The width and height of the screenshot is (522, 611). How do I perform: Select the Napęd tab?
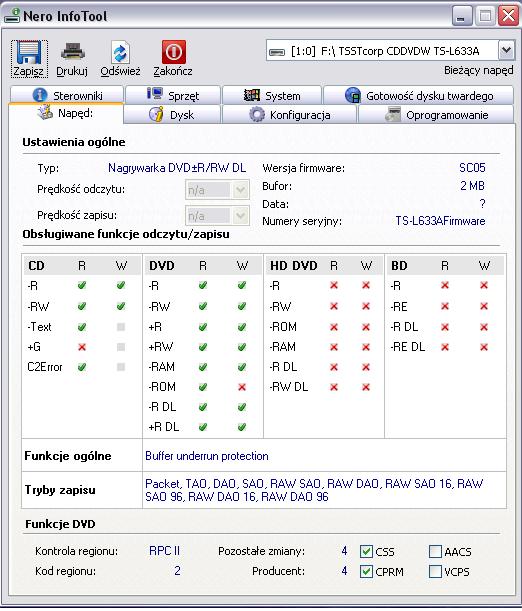click(x=65, y=113)
